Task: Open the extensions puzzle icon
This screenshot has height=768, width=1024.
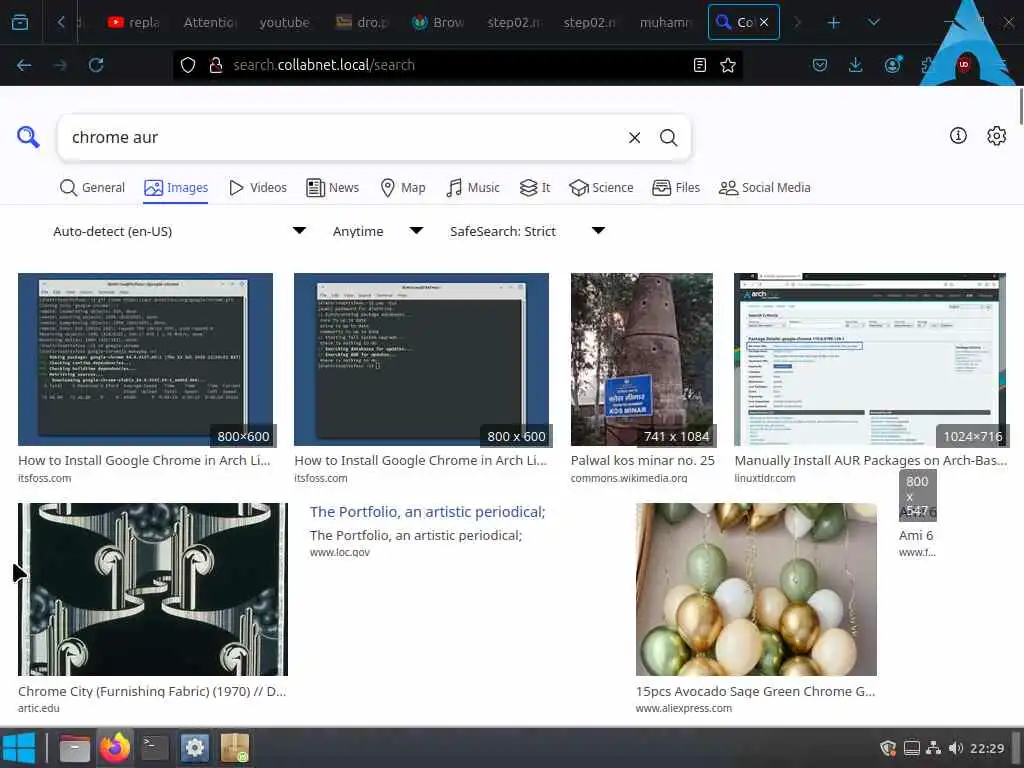Action: pyautogui.click(x=927, y=65)
